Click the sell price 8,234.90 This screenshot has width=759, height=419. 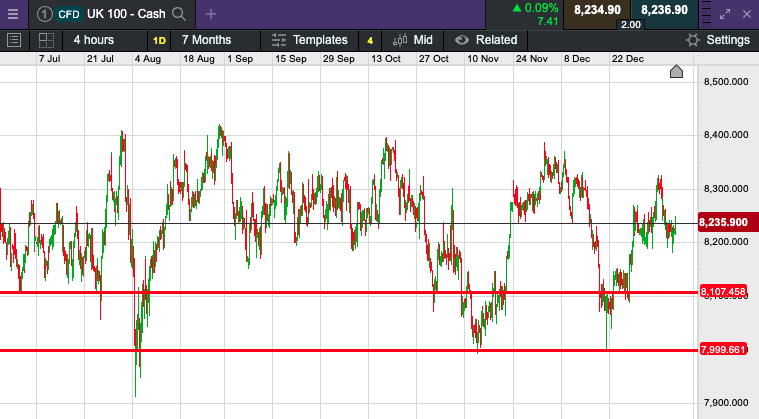tap(597, 10)
